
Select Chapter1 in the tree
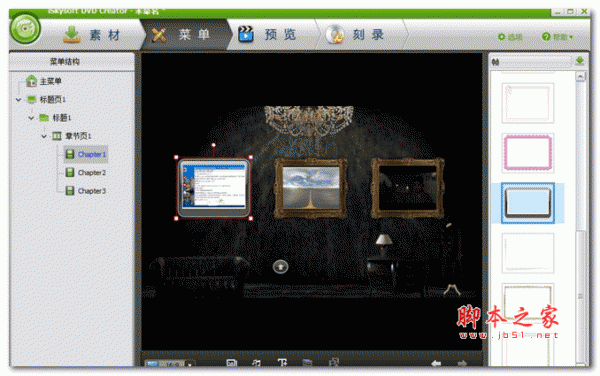86,154
